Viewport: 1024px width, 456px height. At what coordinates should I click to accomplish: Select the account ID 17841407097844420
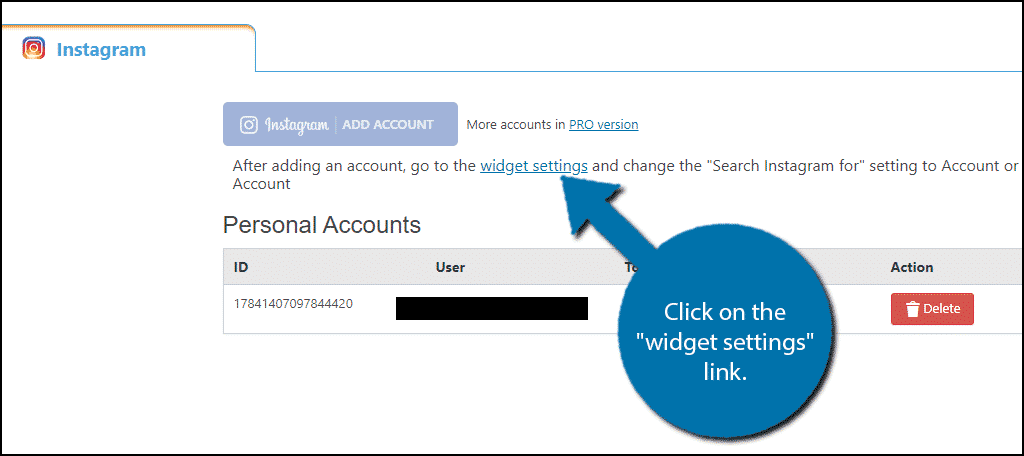point(293,304)
